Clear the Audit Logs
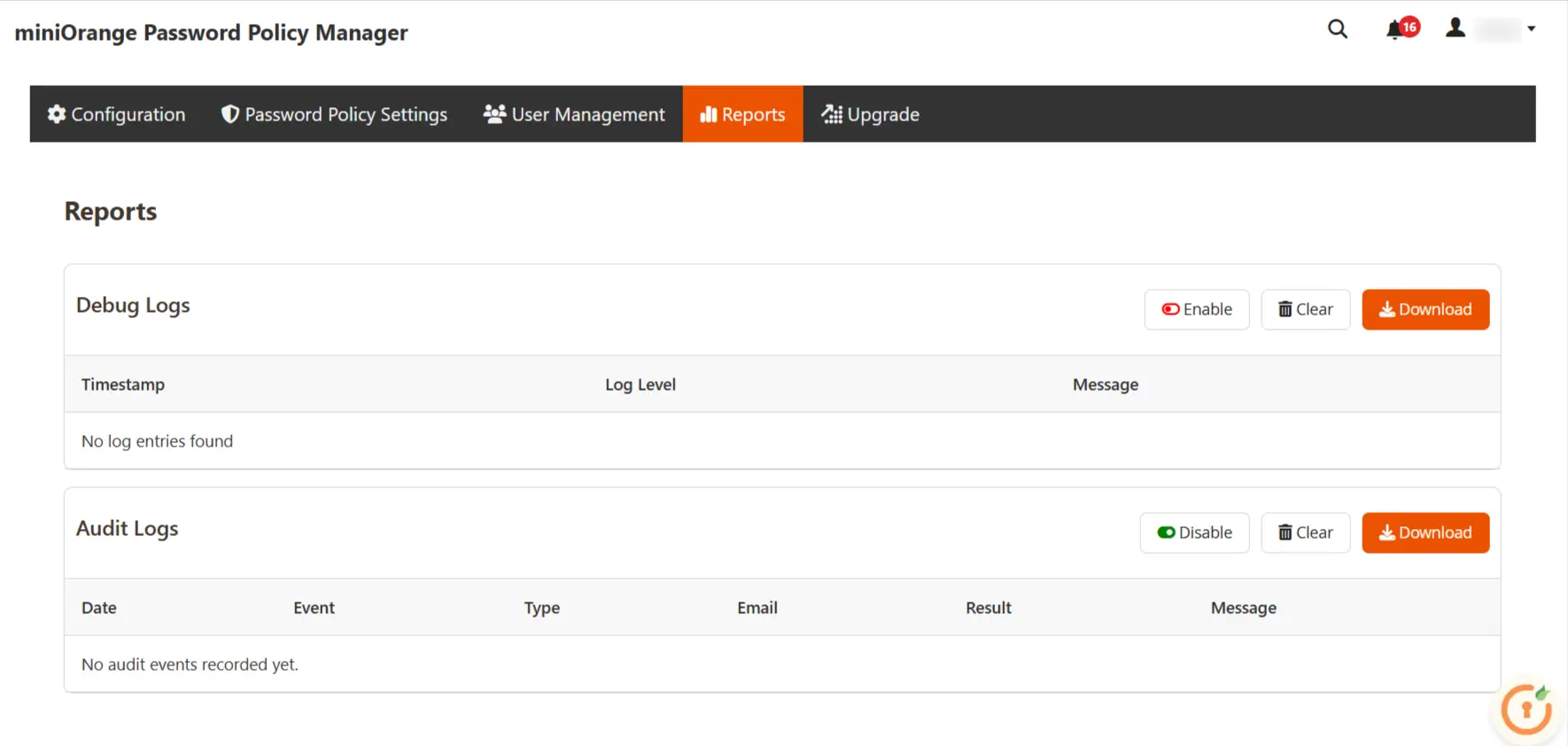This screenshot has width=1568, height=746. [x=1305, y=532]
